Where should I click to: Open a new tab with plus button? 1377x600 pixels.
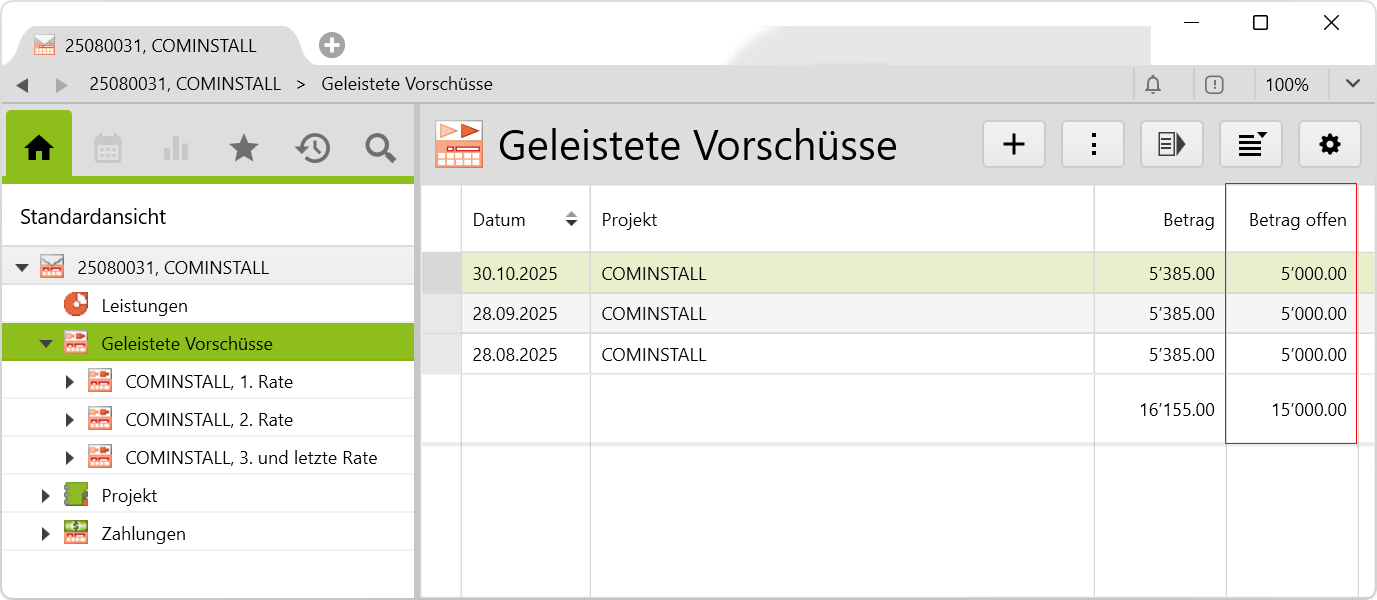coord(332,45)
